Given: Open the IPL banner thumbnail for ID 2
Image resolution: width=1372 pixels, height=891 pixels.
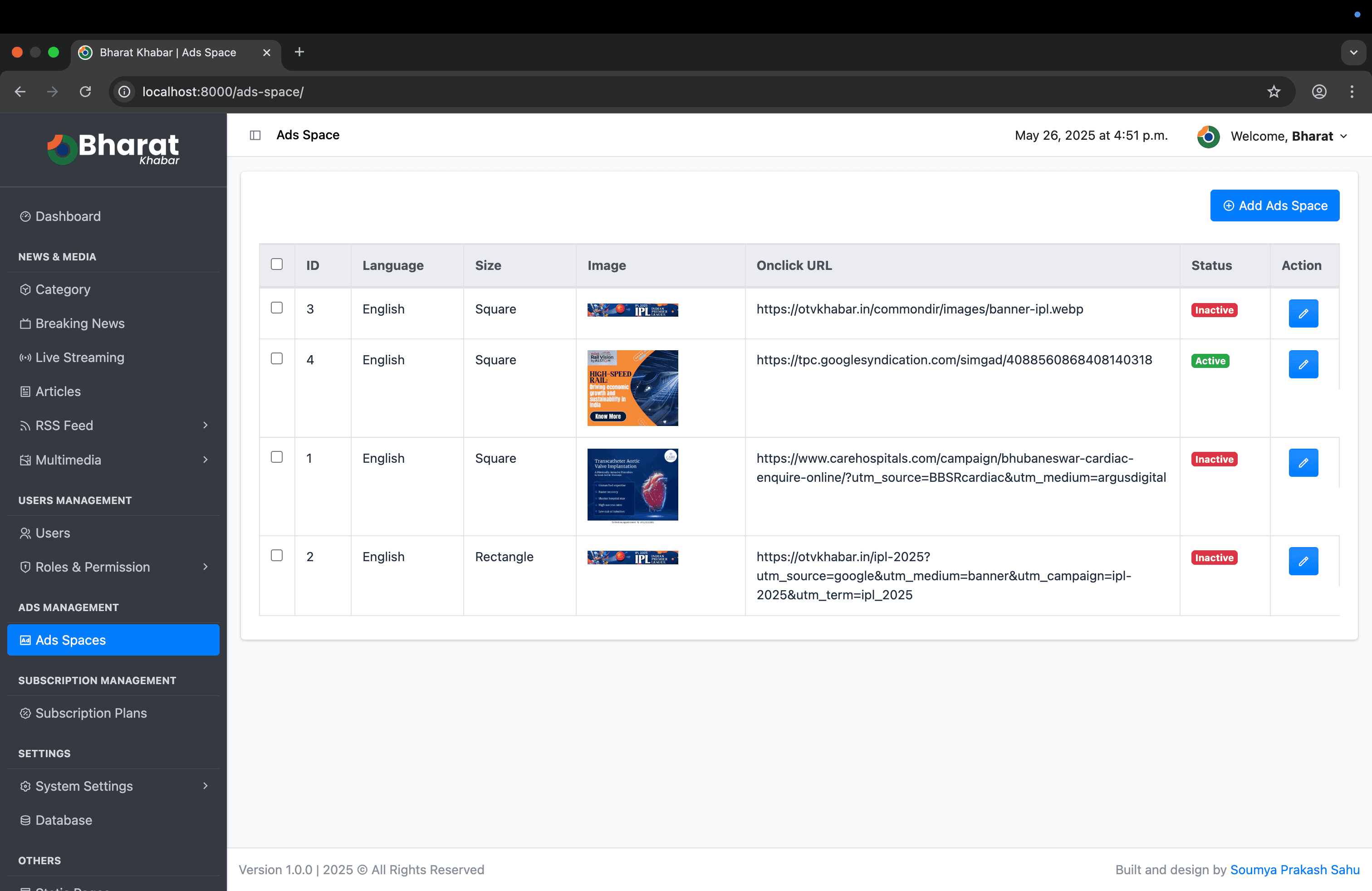Looking at the screenshot, I should coord(632,558).
